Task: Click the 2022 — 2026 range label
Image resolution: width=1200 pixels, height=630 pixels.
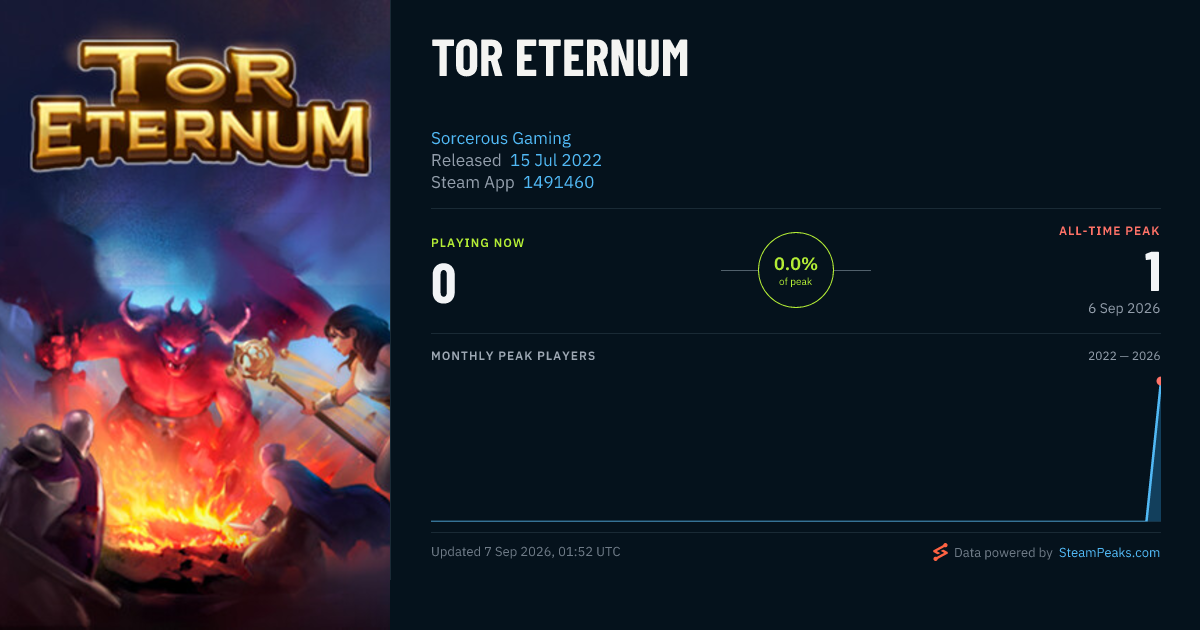Action: click(x=1124, y=356)
